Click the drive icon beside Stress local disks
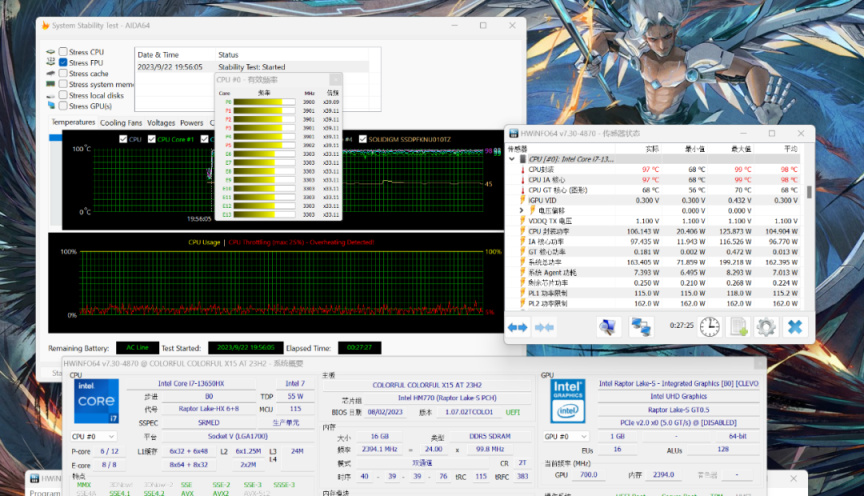The image size is (864, 496). click(x=51, y=95)
